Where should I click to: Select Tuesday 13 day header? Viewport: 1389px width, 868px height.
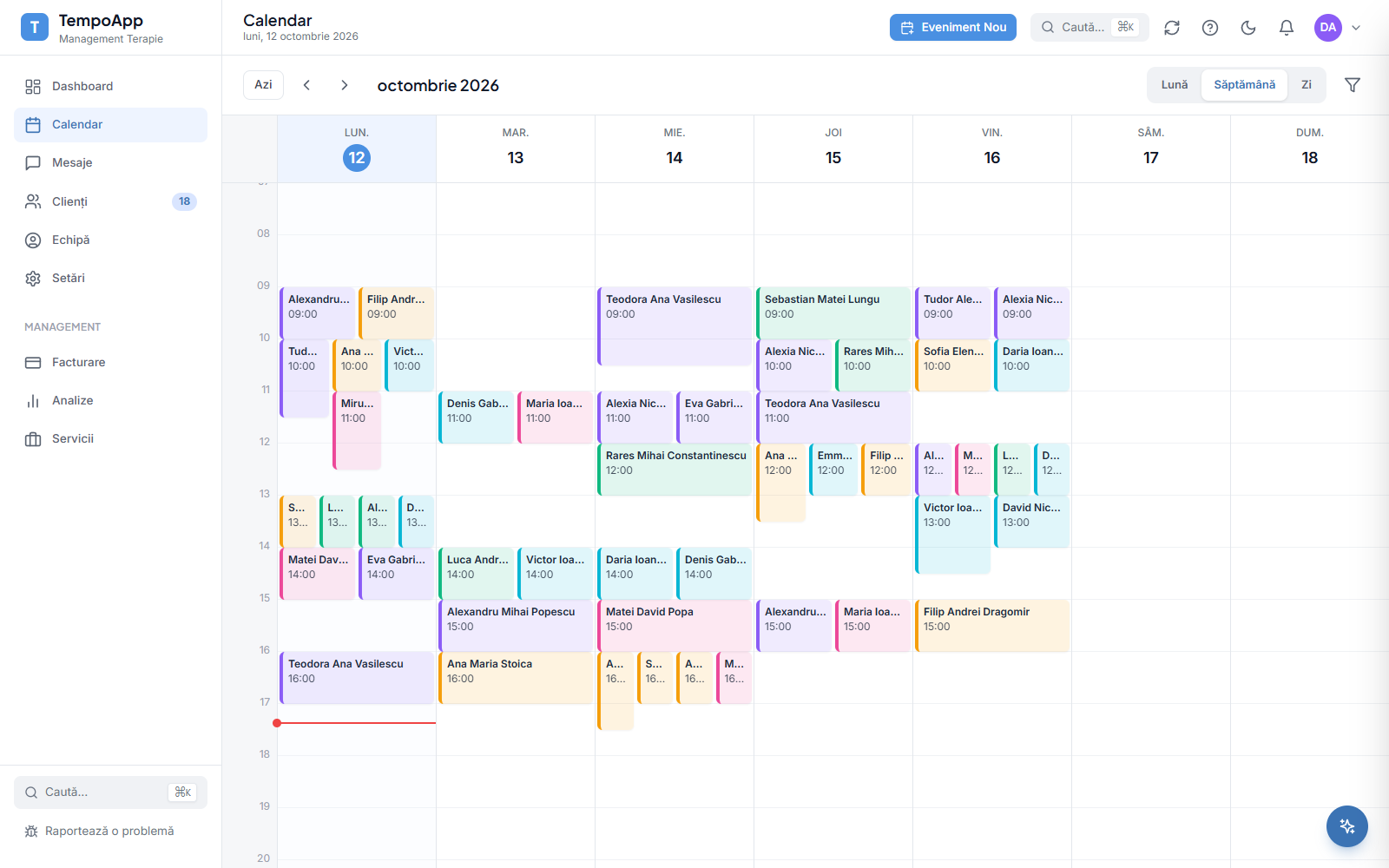click(x=516, y=148)
